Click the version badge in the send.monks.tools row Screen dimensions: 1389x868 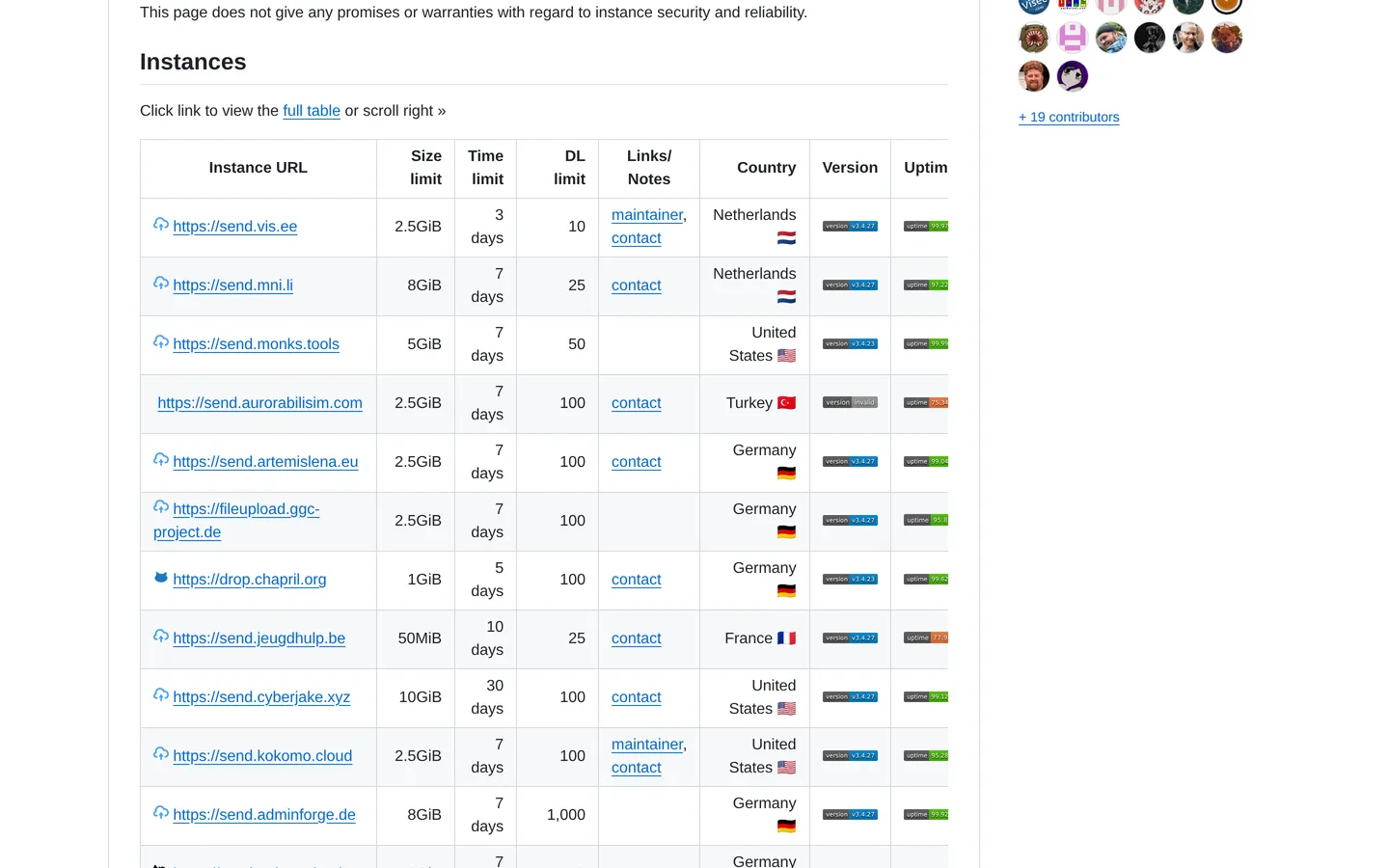[x=850, y=344]
